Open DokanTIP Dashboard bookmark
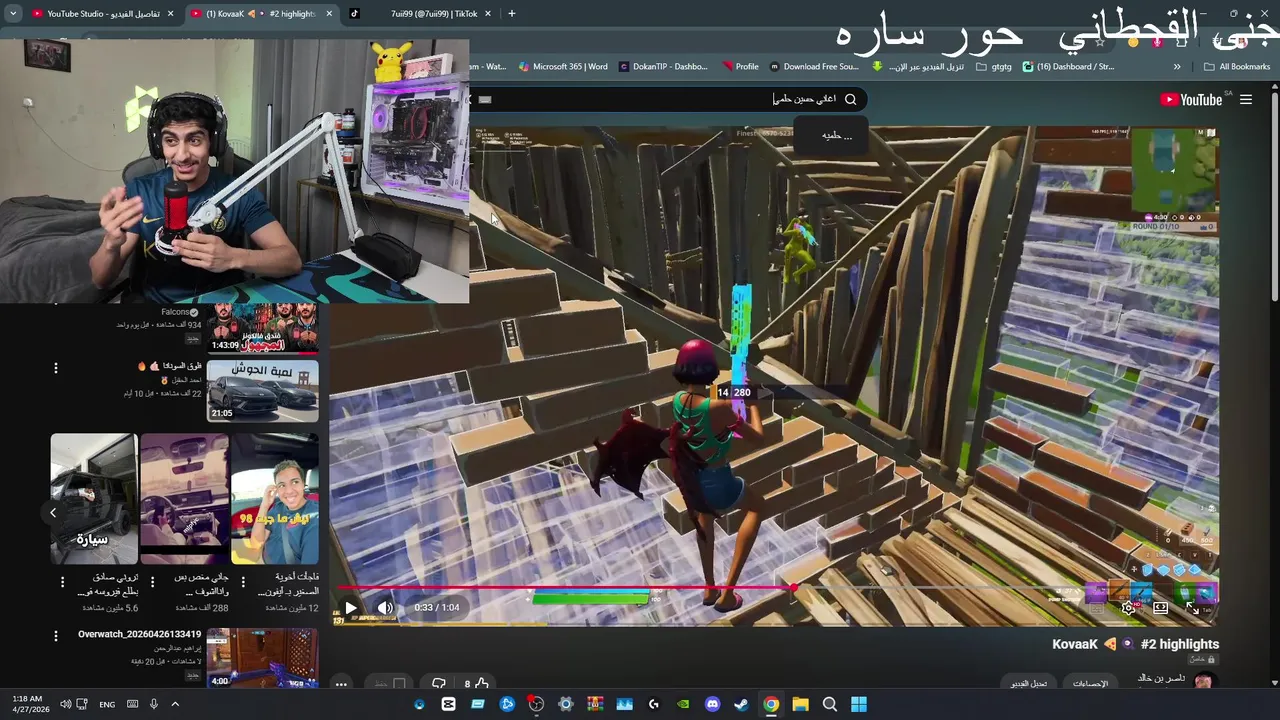Image resolution: width=1280 pixels, height=720 pixels. point(663,67)
